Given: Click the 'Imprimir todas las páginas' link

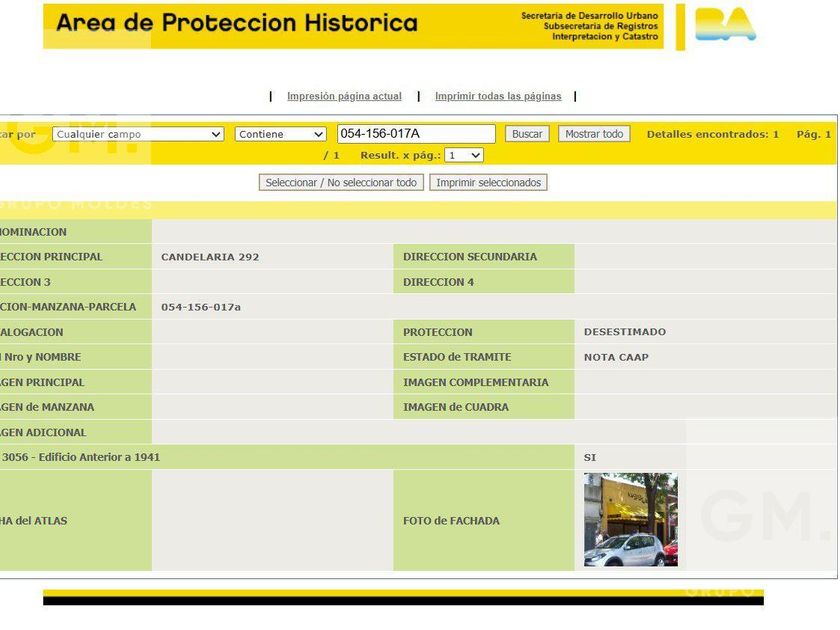Looking at the screenshot, I should (498, 97).
